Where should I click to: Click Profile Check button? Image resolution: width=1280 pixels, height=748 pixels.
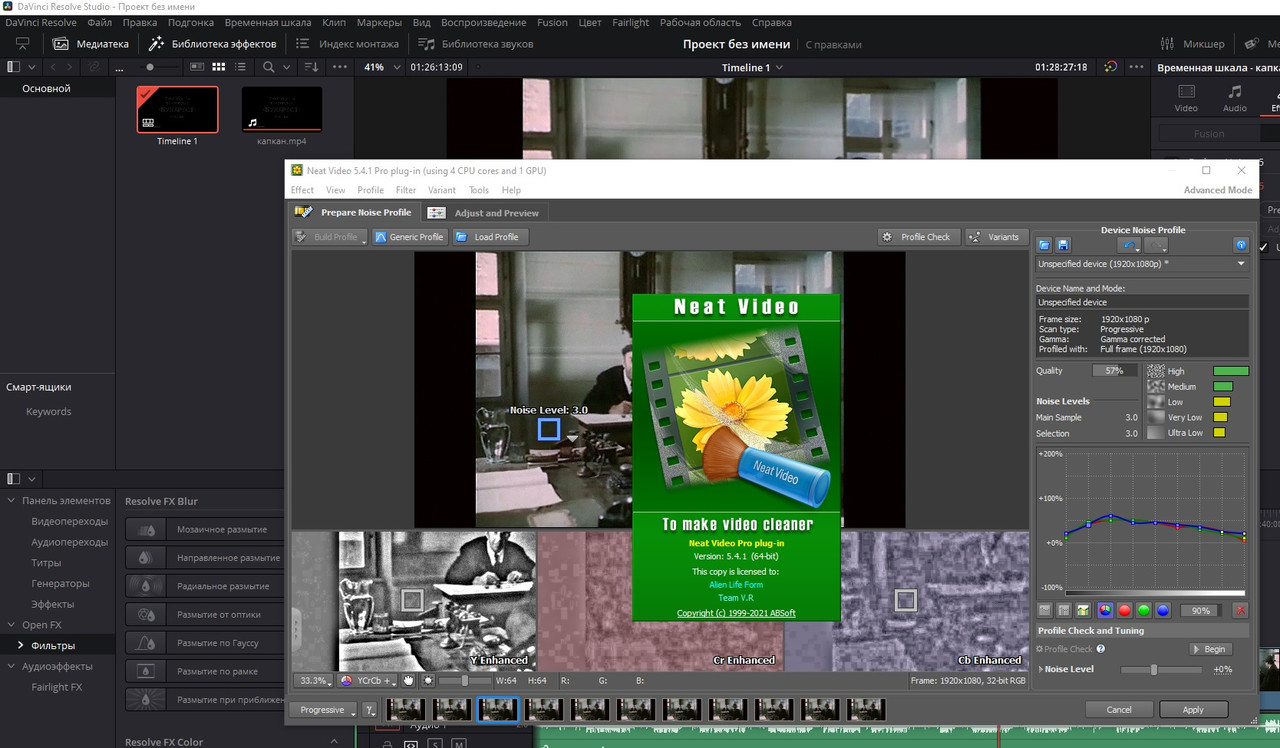(918, 237)
